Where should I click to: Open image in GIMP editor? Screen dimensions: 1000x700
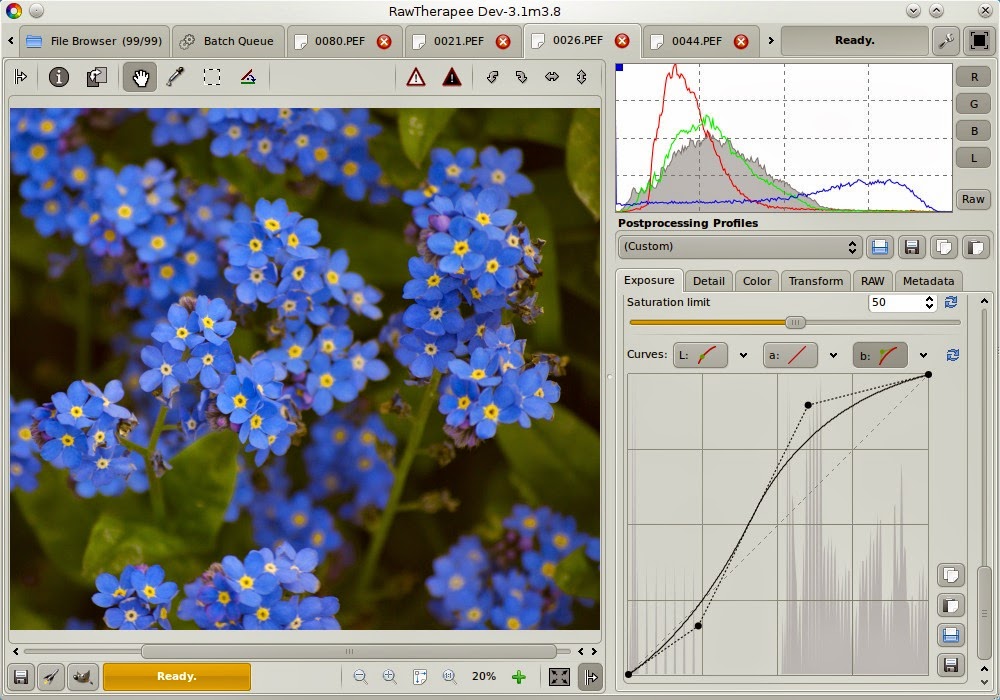(83, 677)
